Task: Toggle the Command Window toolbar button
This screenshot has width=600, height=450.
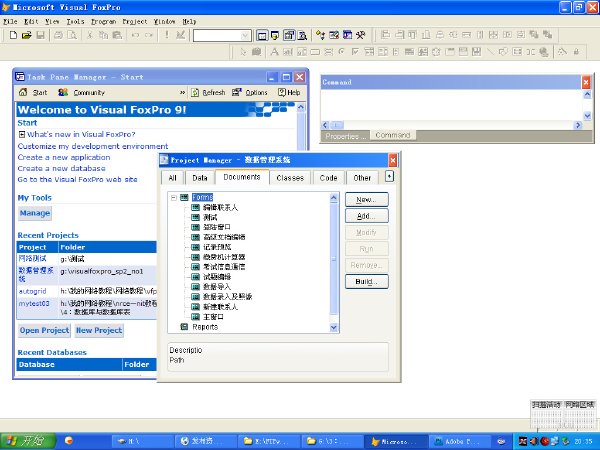Action: (262, 36)
